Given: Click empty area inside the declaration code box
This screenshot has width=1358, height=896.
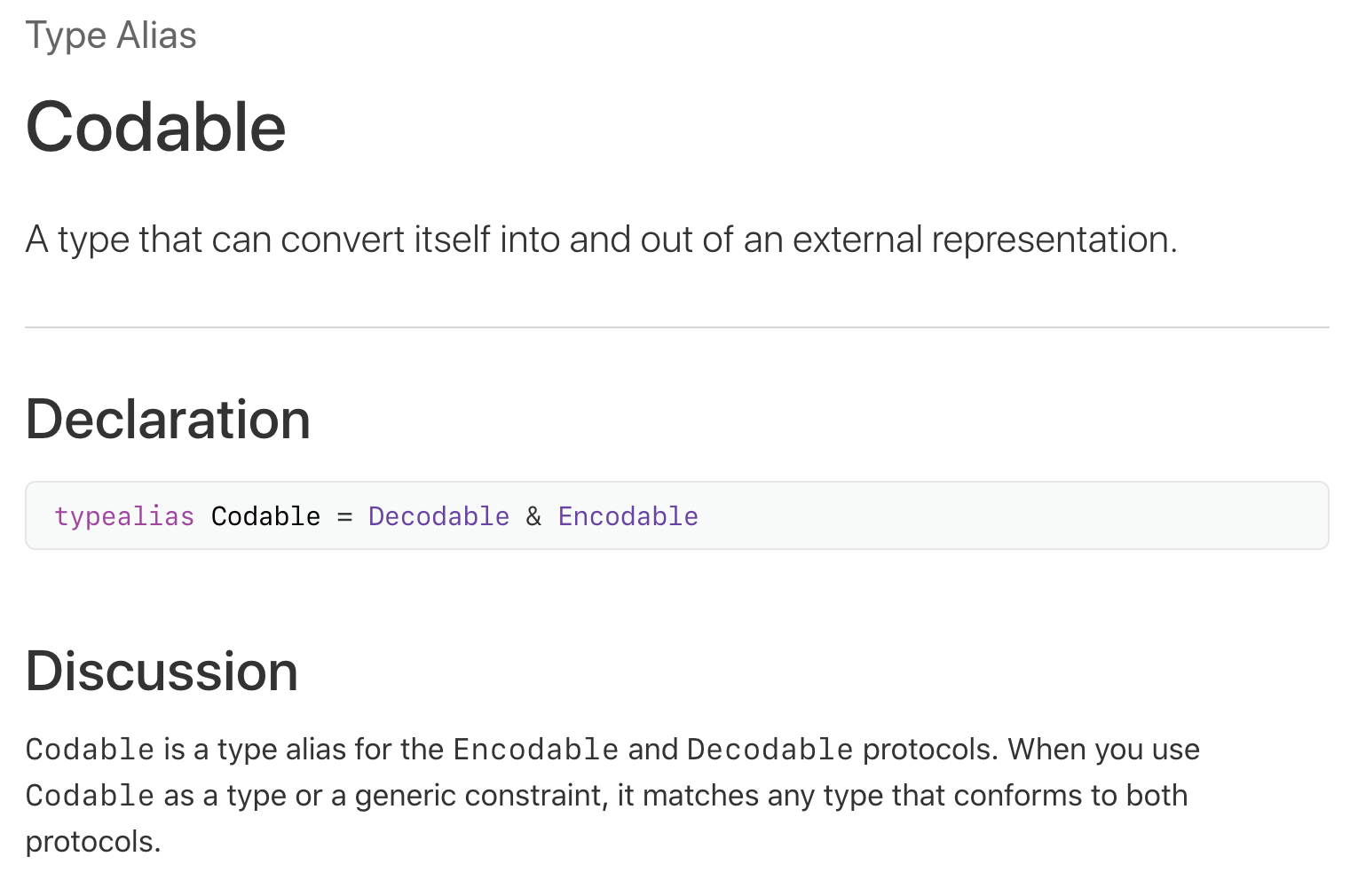Looking at the screenshot, I should pyautogui.click(x=1012, y=516).
